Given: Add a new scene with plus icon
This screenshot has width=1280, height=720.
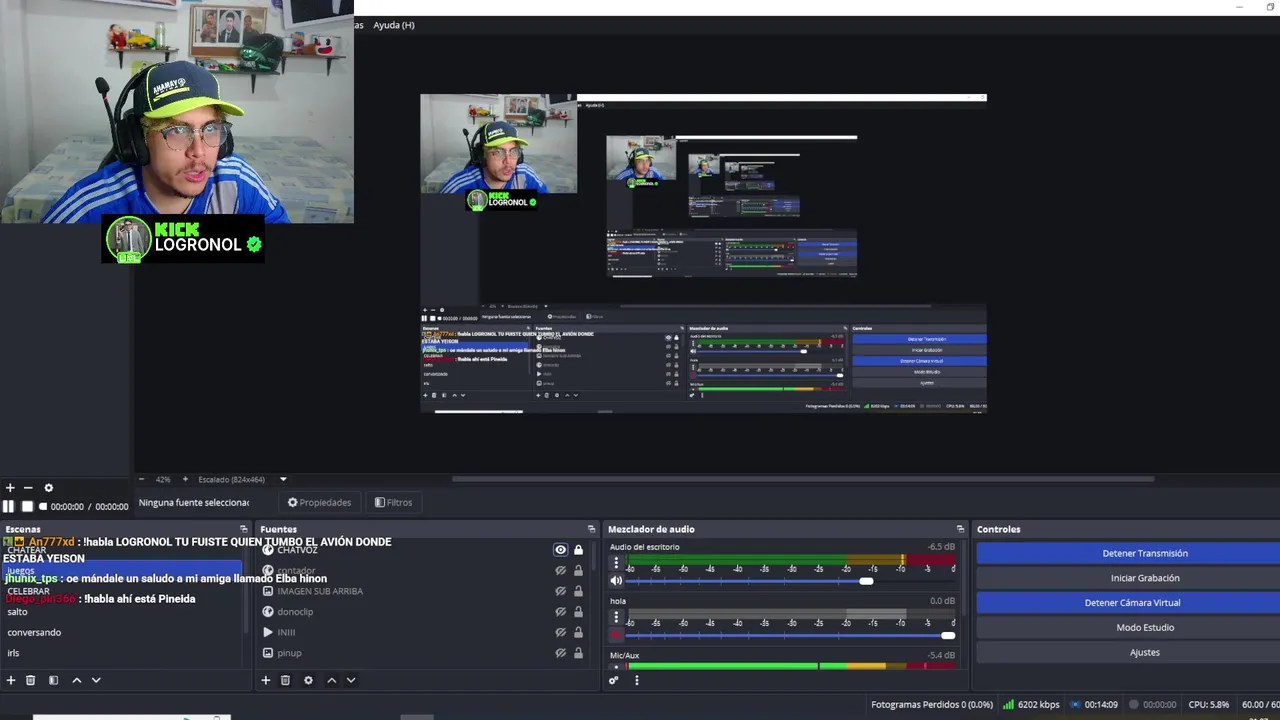Looking at the screenshot, I should (x=11, y=680).
